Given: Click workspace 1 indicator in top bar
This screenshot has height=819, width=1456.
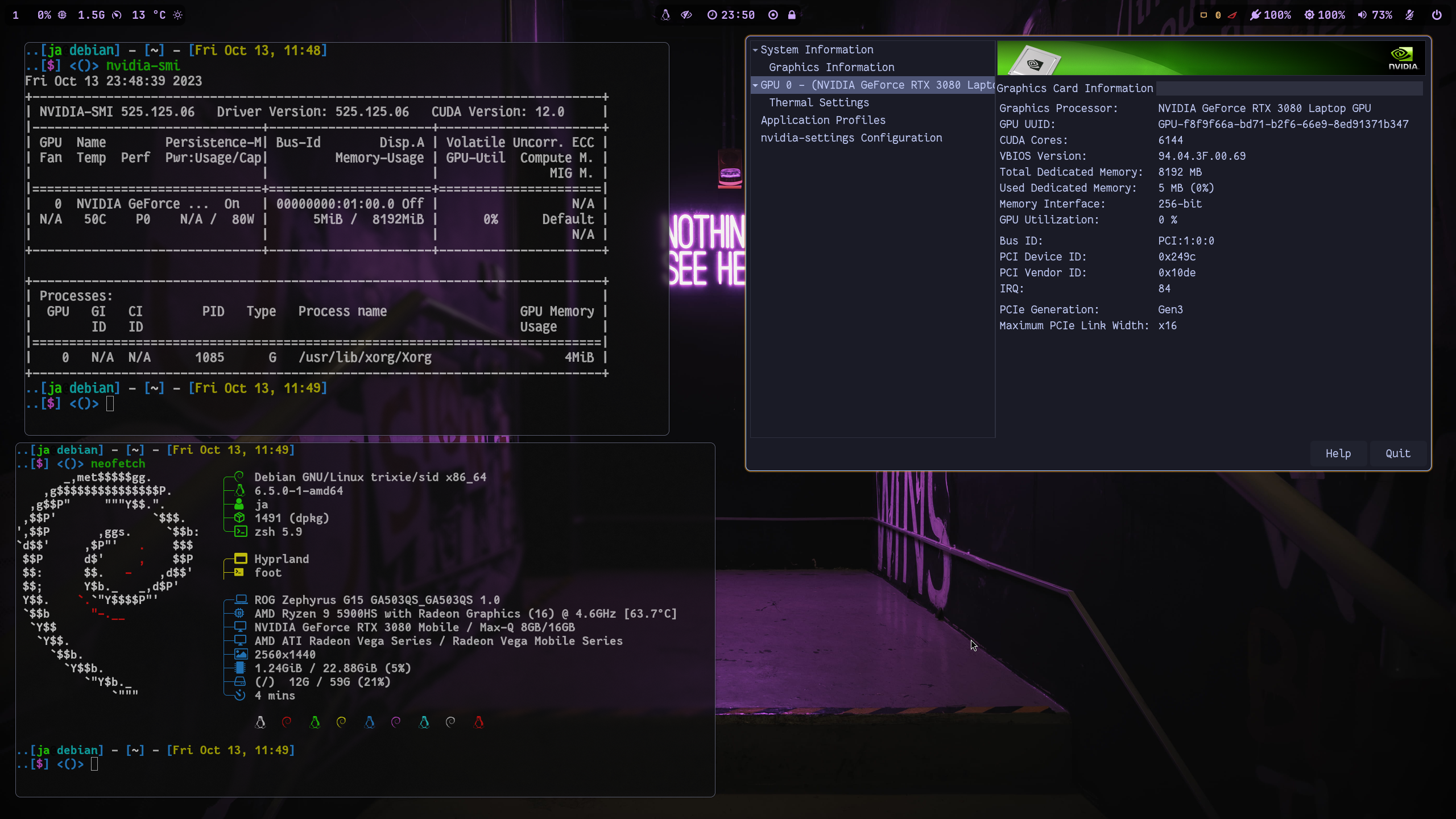Looking at the screenshot, I should [15, 15].
